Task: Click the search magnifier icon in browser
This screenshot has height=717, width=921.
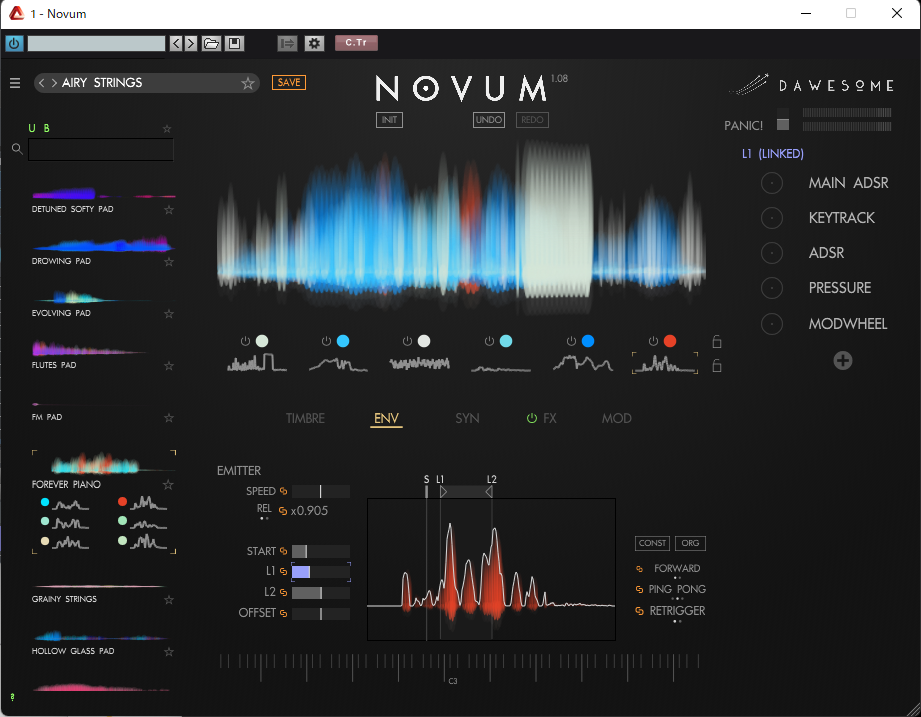Action: coord(17,149)
